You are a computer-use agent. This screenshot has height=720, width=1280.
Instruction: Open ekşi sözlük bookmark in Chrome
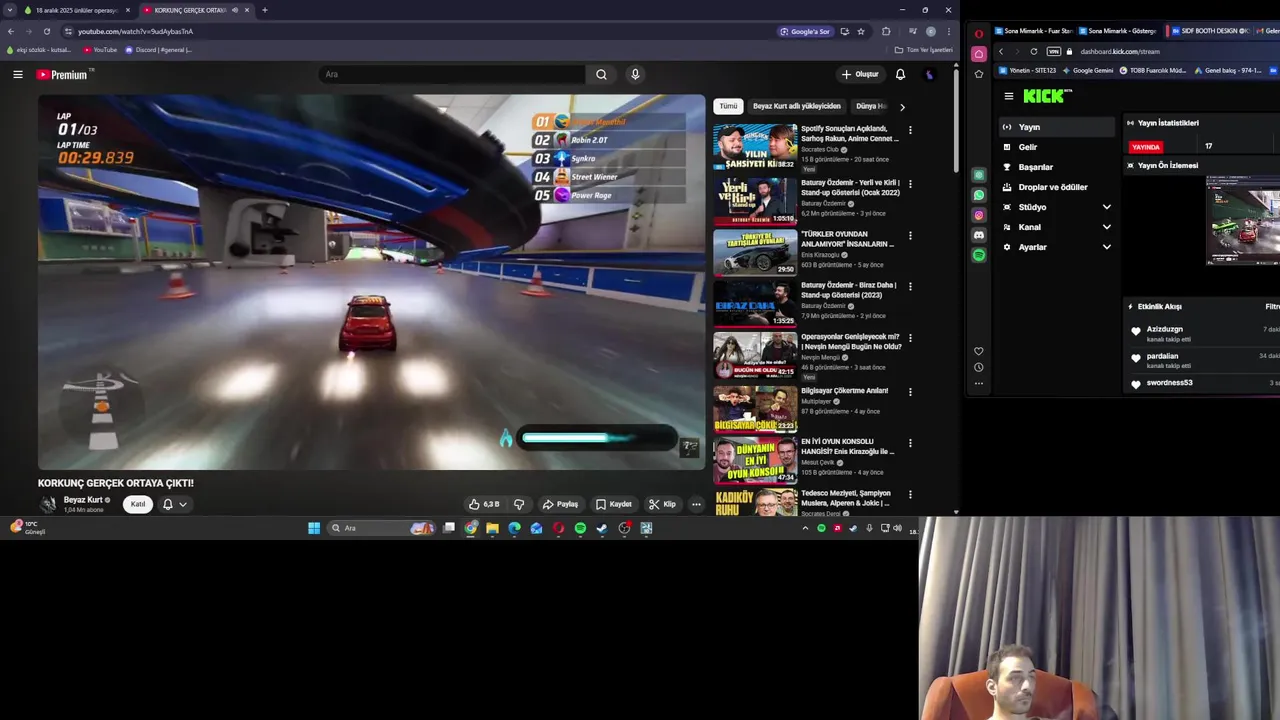(x=40, y=50)
